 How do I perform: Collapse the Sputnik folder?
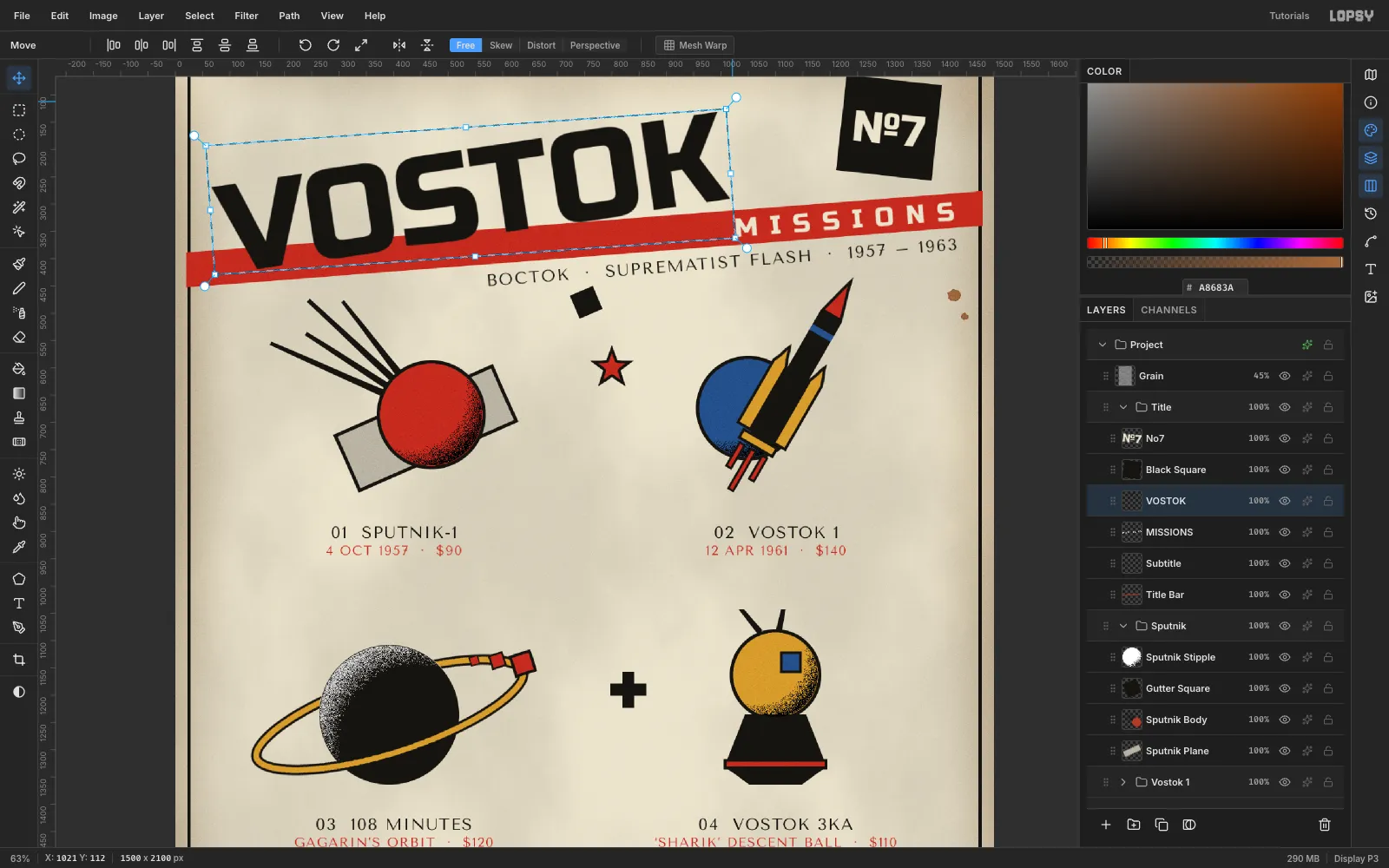[x=1123, y=626]
